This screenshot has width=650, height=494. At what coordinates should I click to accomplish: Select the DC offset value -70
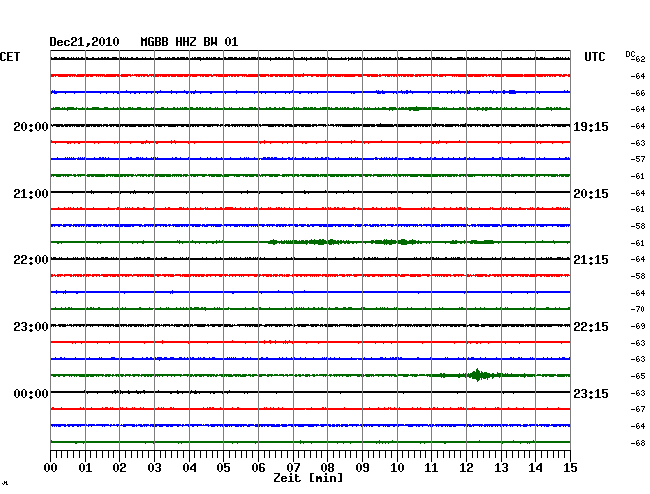coord(638,309)
